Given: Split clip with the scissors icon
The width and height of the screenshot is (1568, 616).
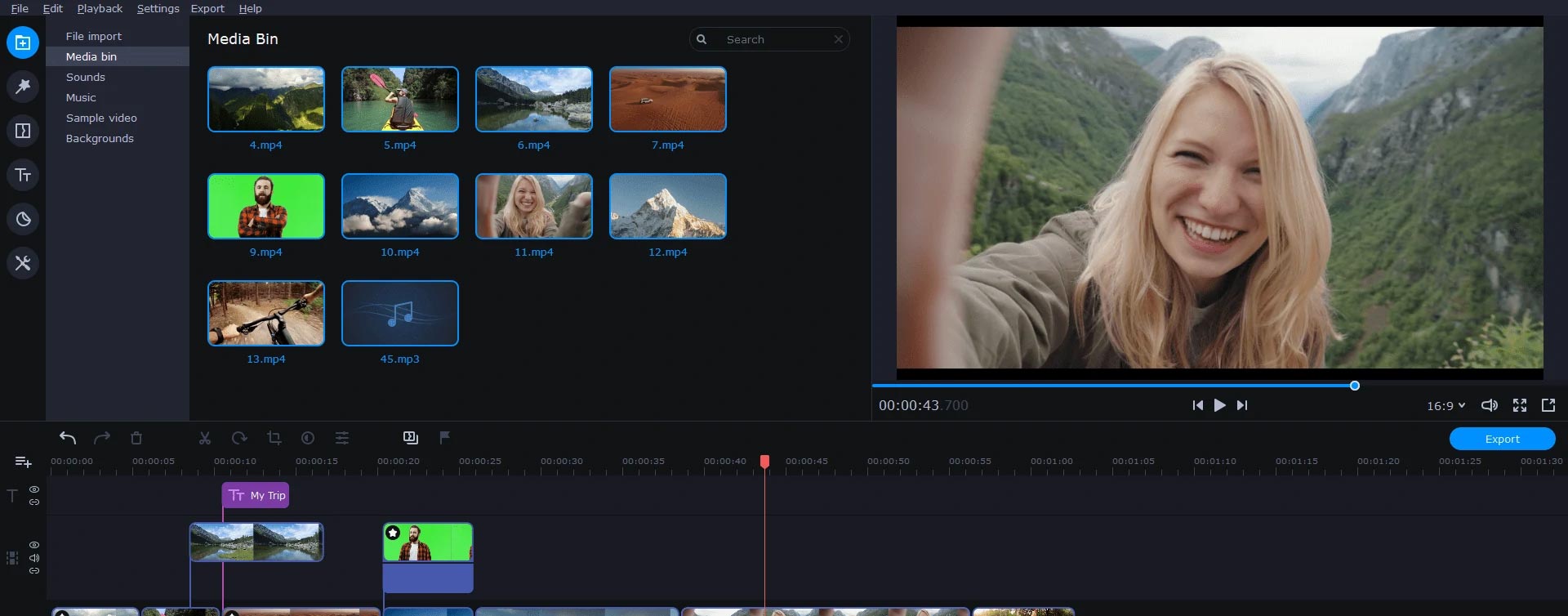Looking at the screenshot, I should click(x=205, y=438).
